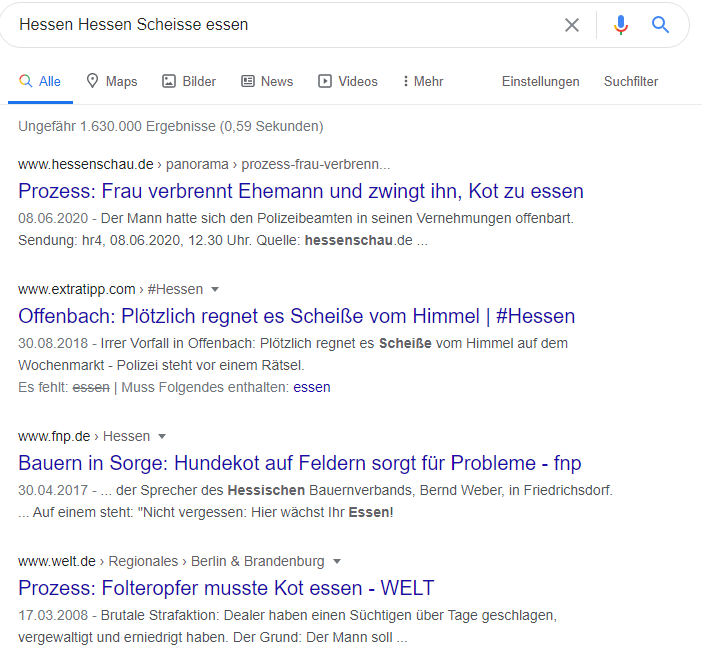This screenshot has width=702, height=669.
Task: Open the Prozess Folteropfer WELT result
Action: point(226,588)
